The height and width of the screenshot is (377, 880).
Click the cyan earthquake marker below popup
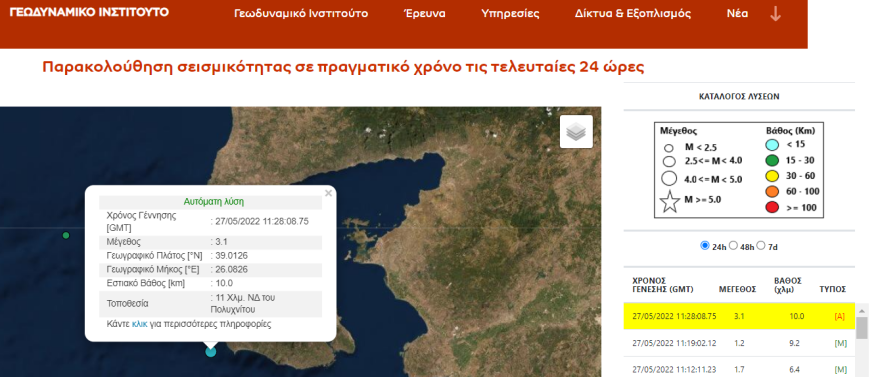click(x=210, y=352)
